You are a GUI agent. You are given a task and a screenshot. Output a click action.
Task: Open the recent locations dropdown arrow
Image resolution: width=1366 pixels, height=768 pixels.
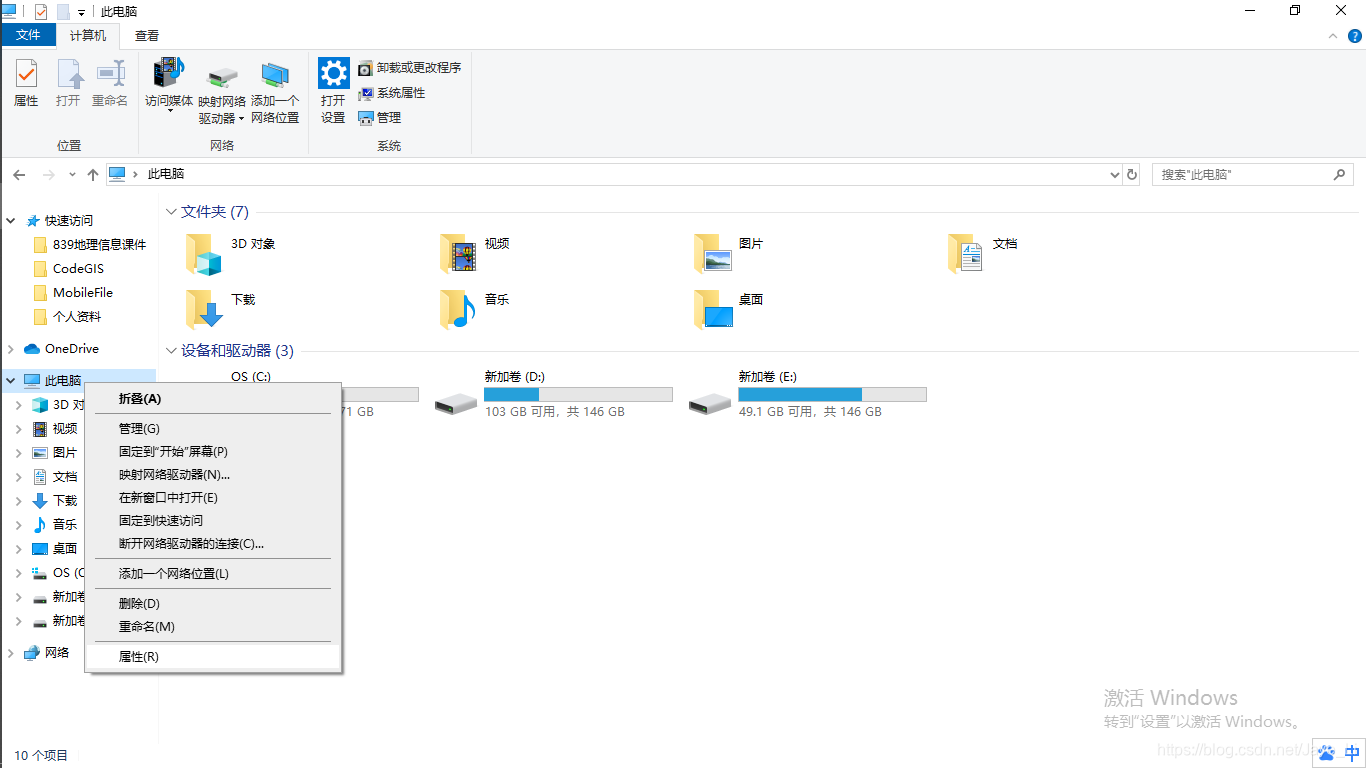coord(72,175)
